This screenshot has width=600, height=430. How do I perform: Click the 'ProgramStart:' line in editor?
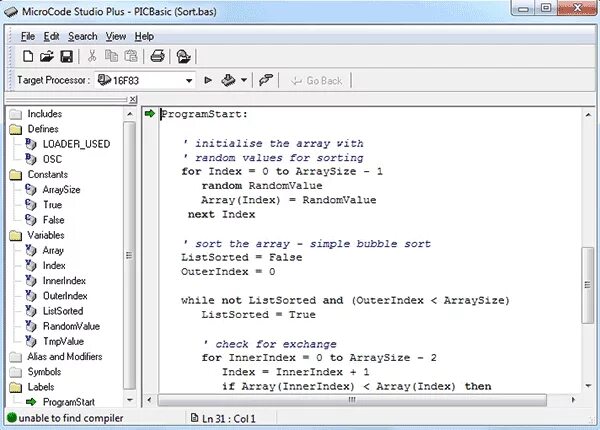pyautogui.click(x=204, y=114)
